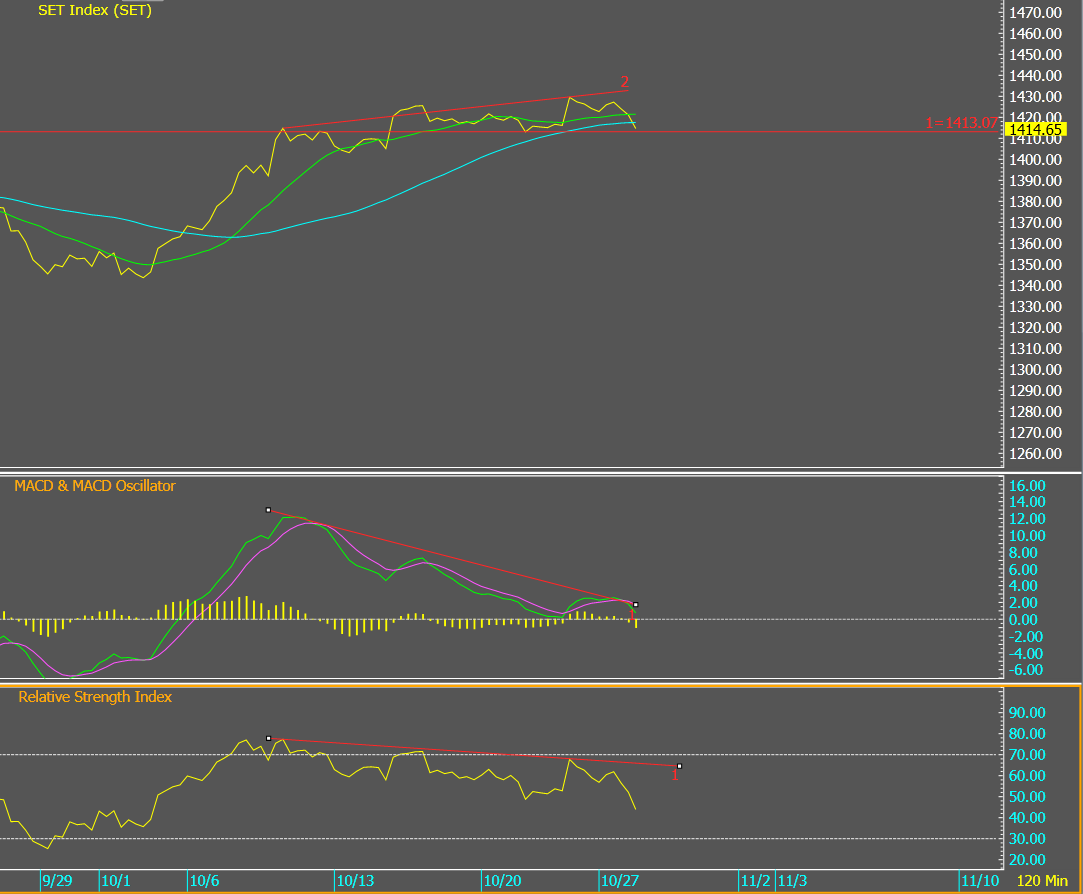Click the 30.00 oversold level on RSI axis
This screenshot has width=1083, height=894.
[1027, 839]
